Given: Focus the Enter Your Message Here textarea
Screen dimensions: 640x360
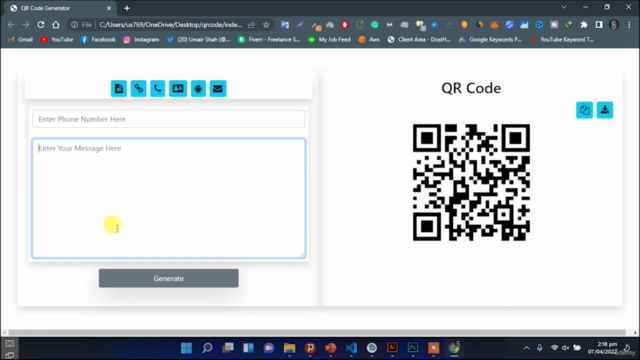Looking at the screenshot, I should tap(169, 198).
